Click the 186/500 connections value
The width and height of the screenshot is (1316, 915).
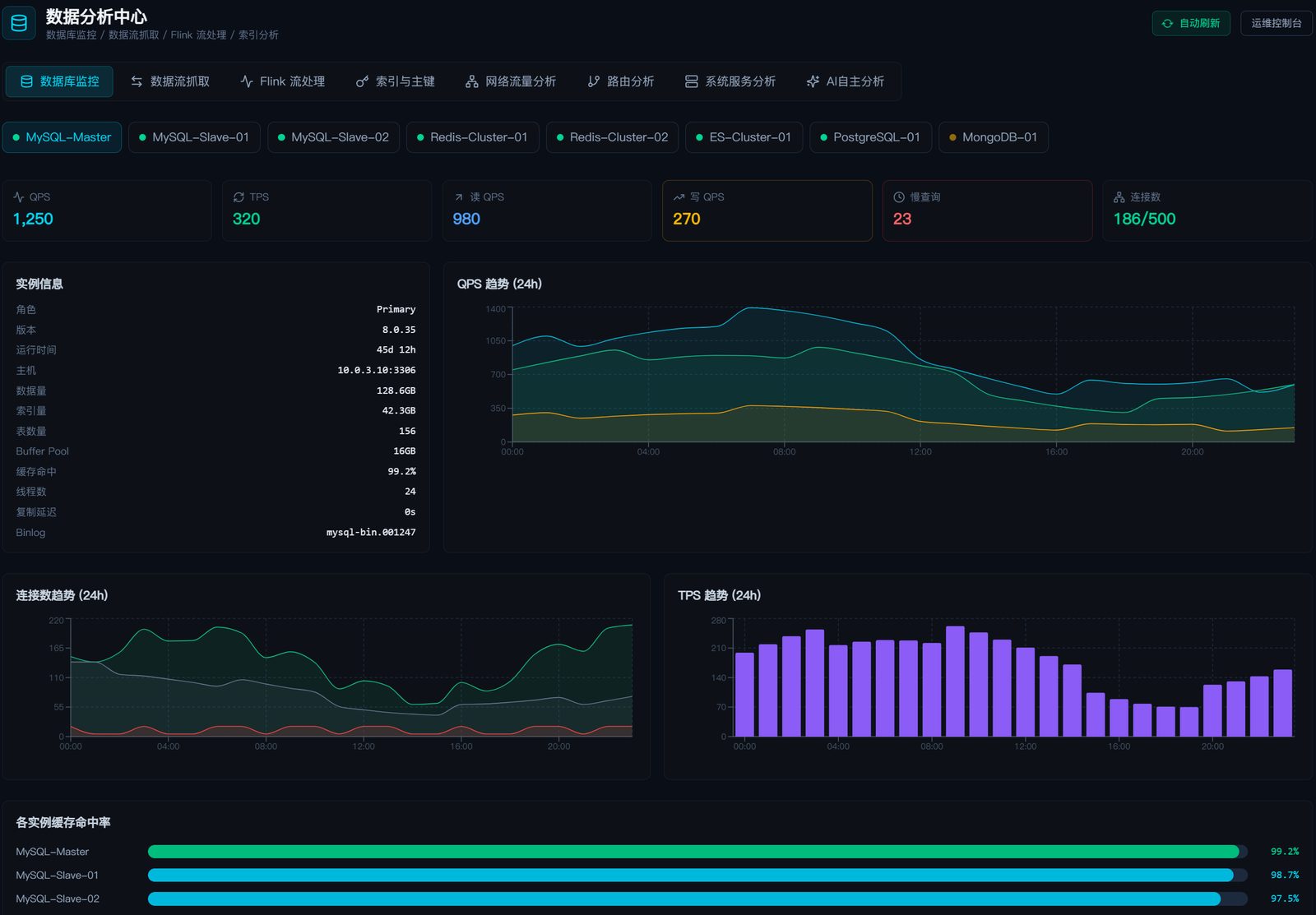pyautogui.click(x=1144, y=219)
